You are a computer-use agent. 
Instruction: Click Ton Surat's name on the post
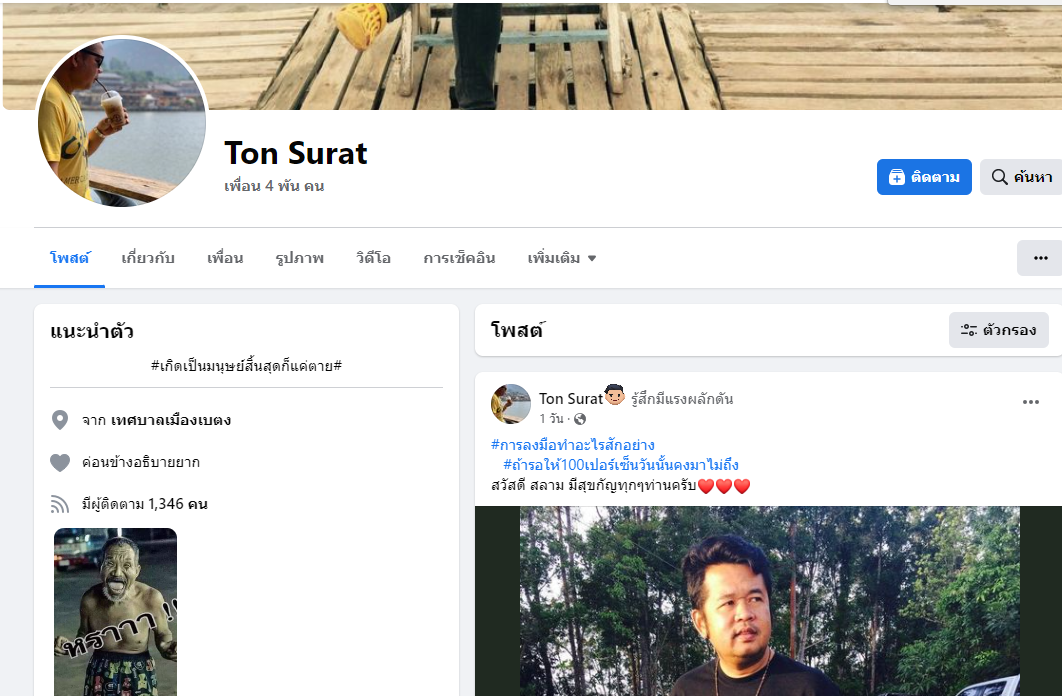pyautogui.click(x=570, y=399)
